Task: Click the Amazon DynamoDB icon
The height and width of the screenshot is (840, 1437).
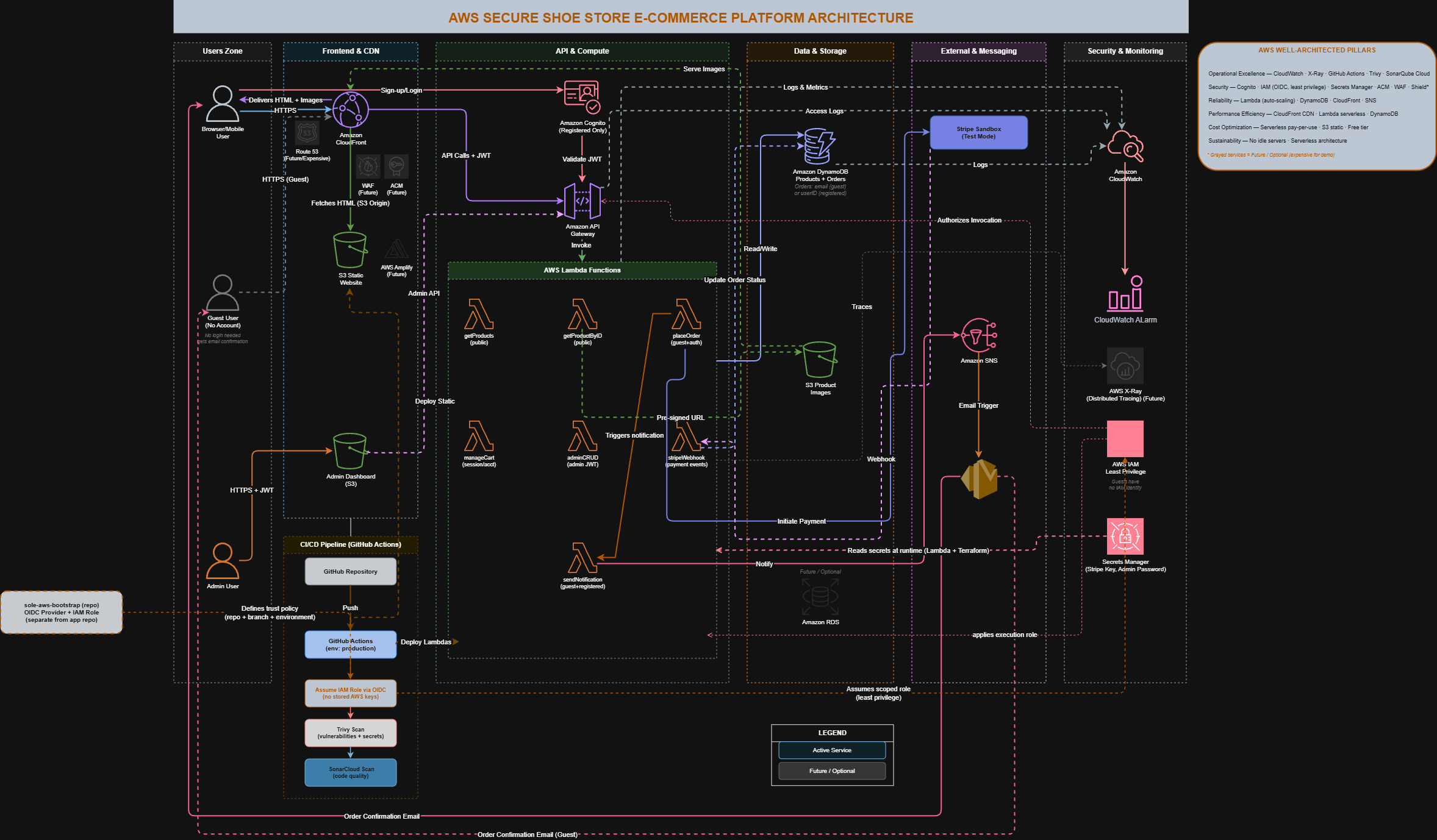Action: tap(820, 146)
